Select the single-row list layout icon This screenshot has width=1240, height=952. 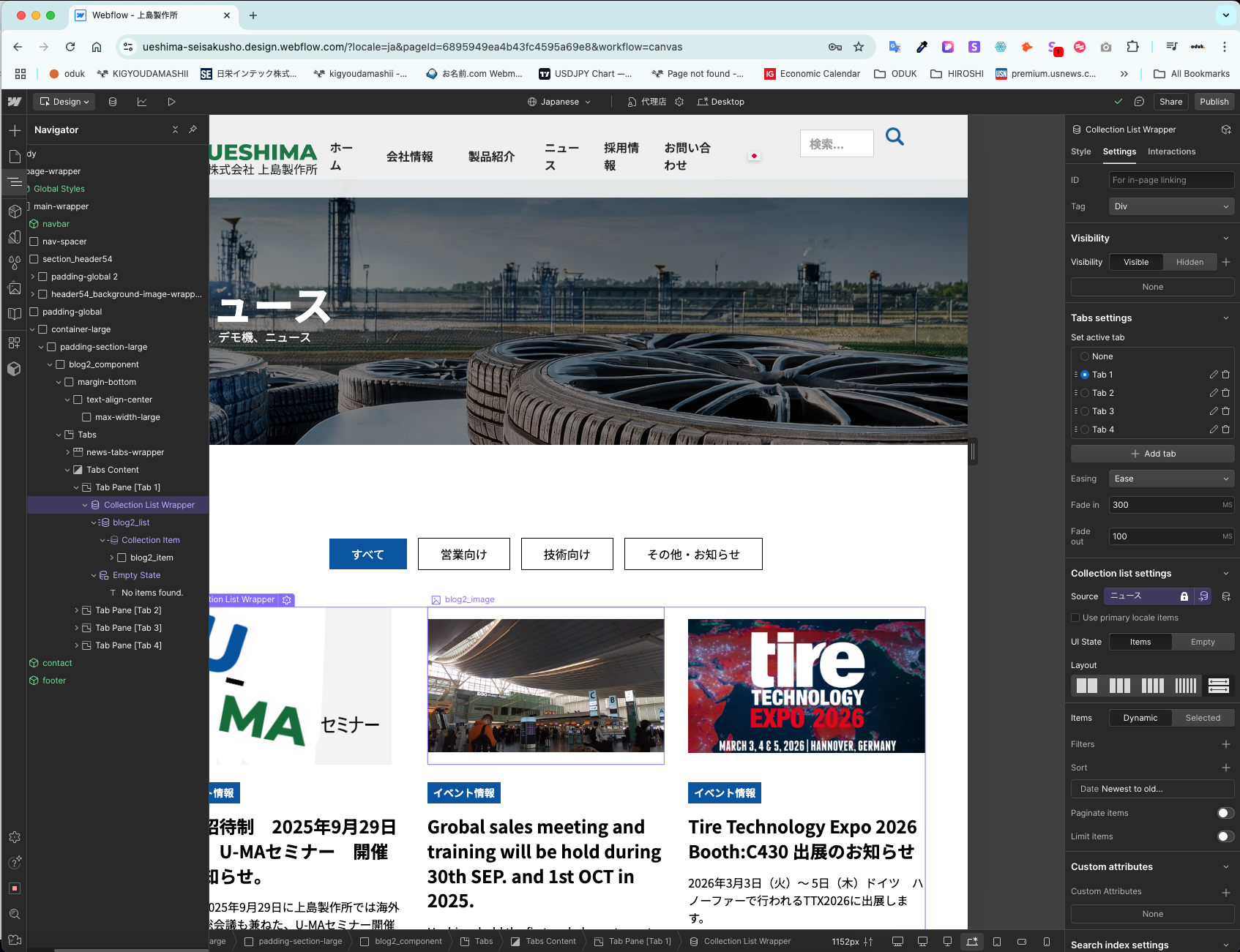click(x=1219, y=686)
